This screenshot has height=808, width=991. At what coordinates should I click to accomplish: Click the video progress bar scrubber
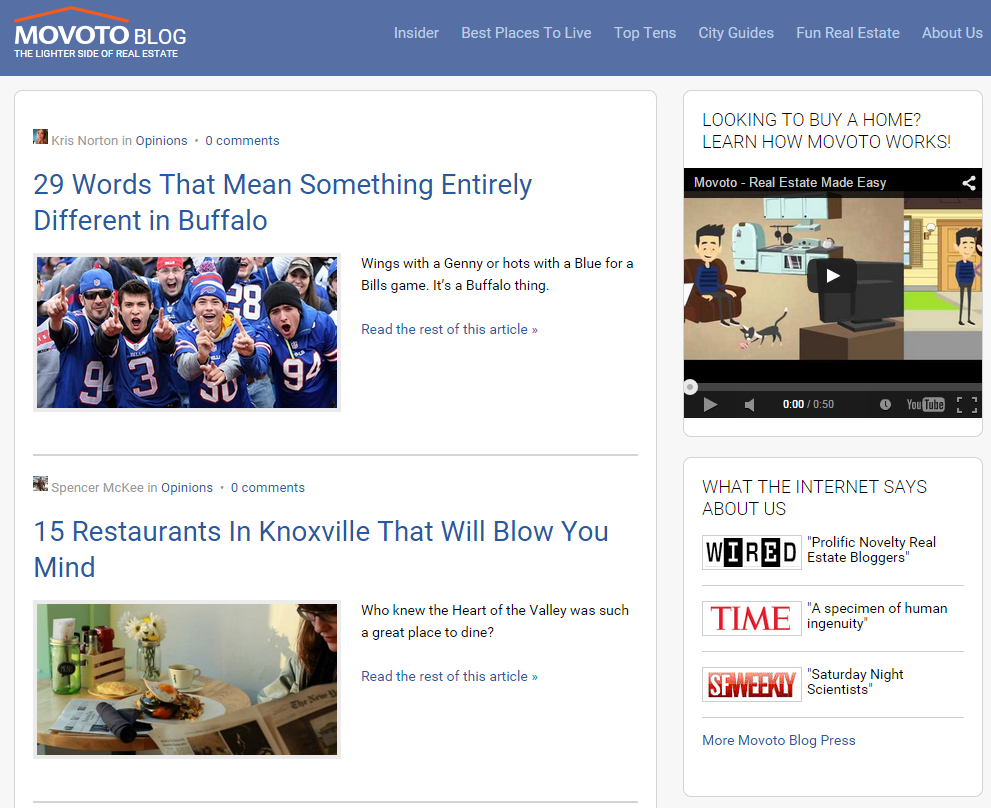click(691, 387)
